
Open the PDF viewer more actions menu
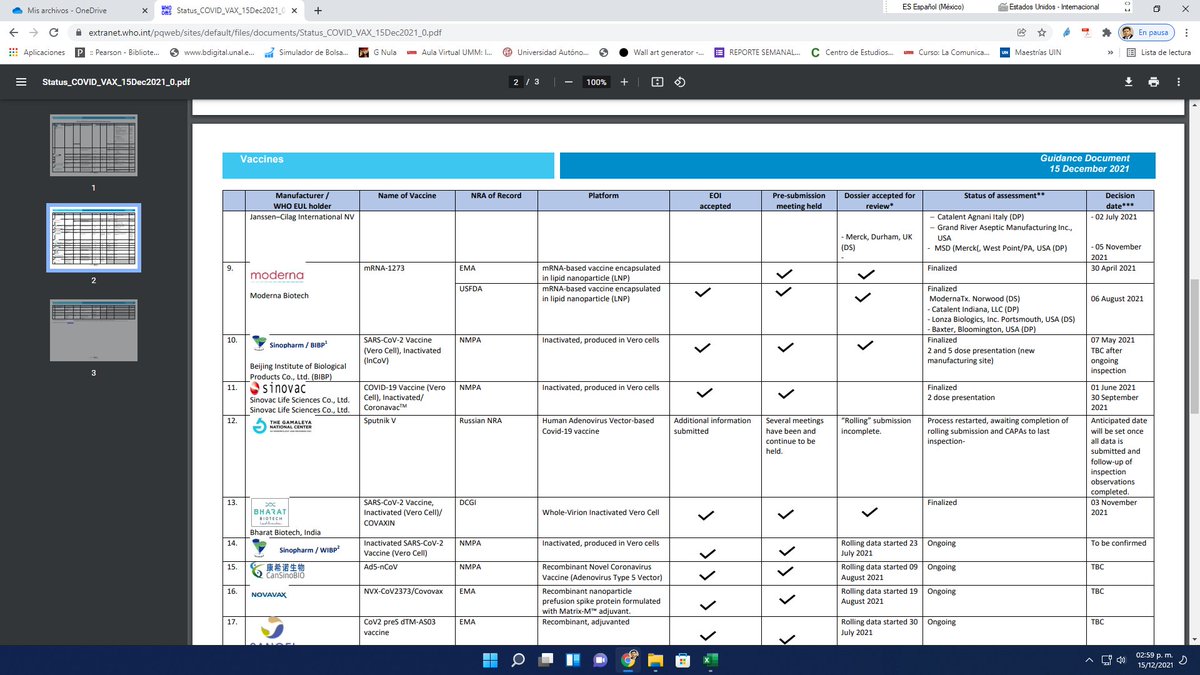pyautogui.click(x=1179, y=82)
